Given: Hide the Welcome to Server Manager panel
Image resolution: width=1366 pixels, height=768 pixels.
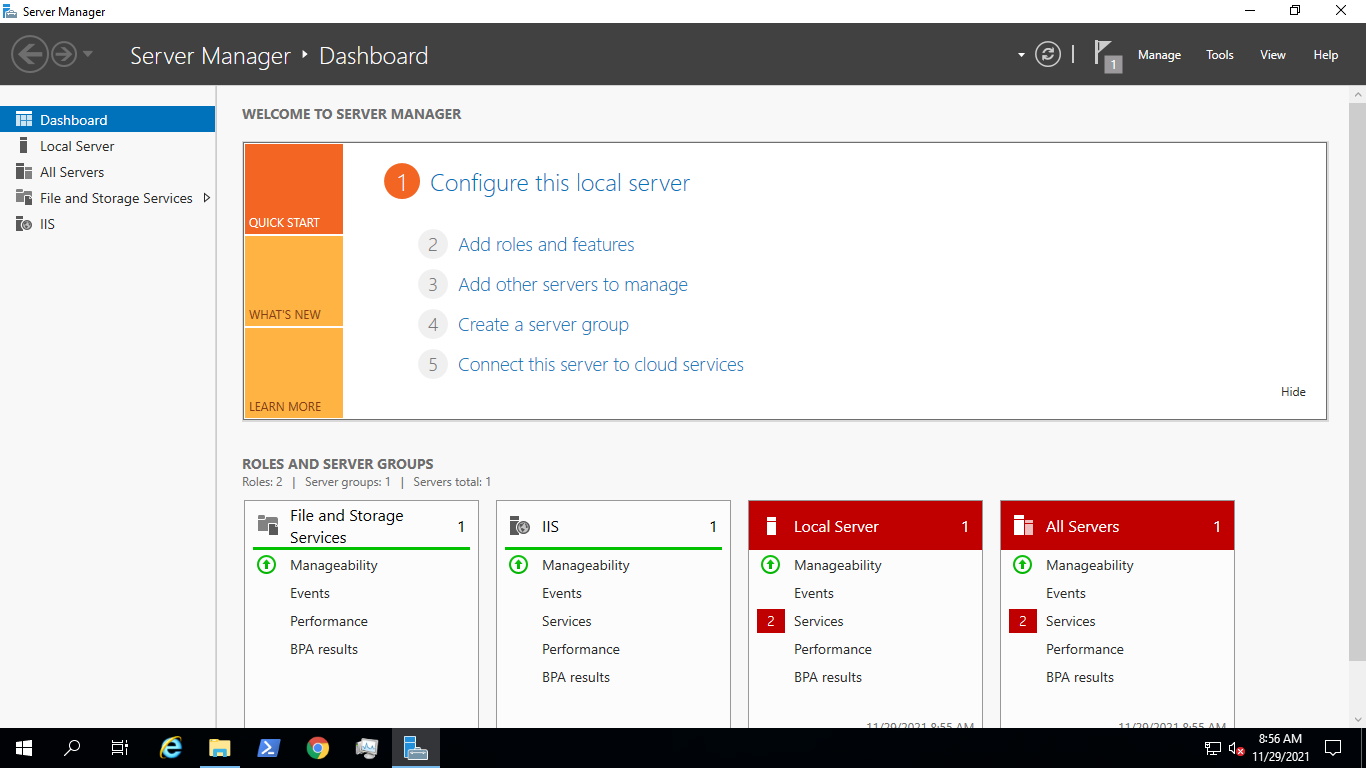Looking at the screenshot, I should coord(1293,391).
